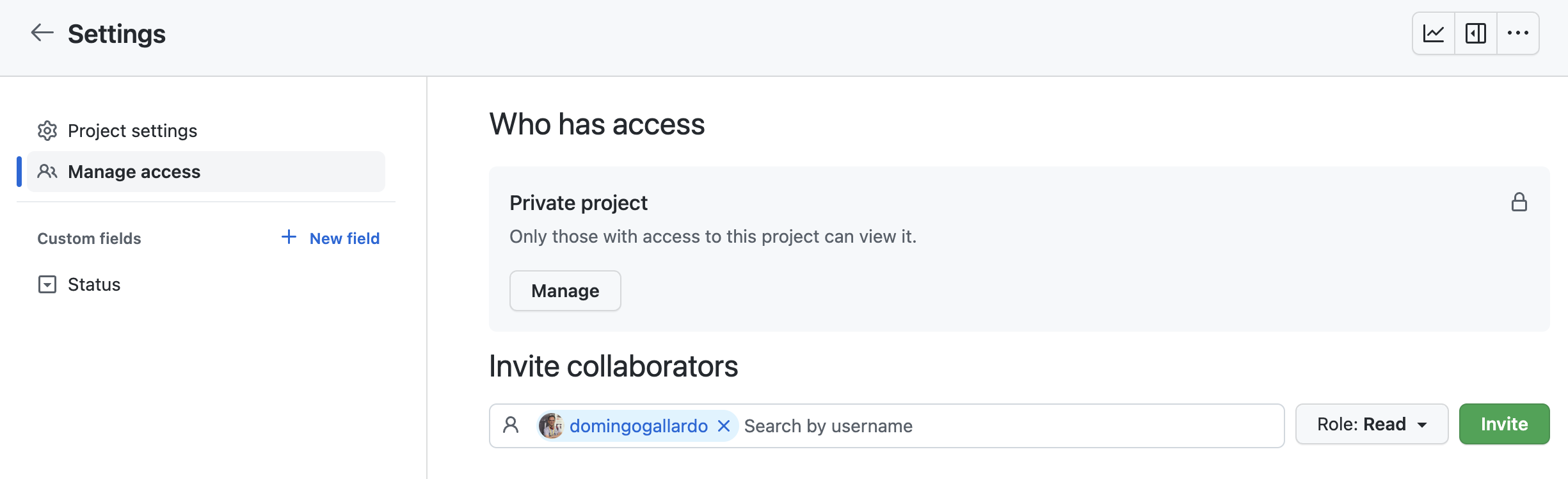Click the people icon beside Manage access
1568x479 pixels.
pyautogui.click(x=47, y=172)
